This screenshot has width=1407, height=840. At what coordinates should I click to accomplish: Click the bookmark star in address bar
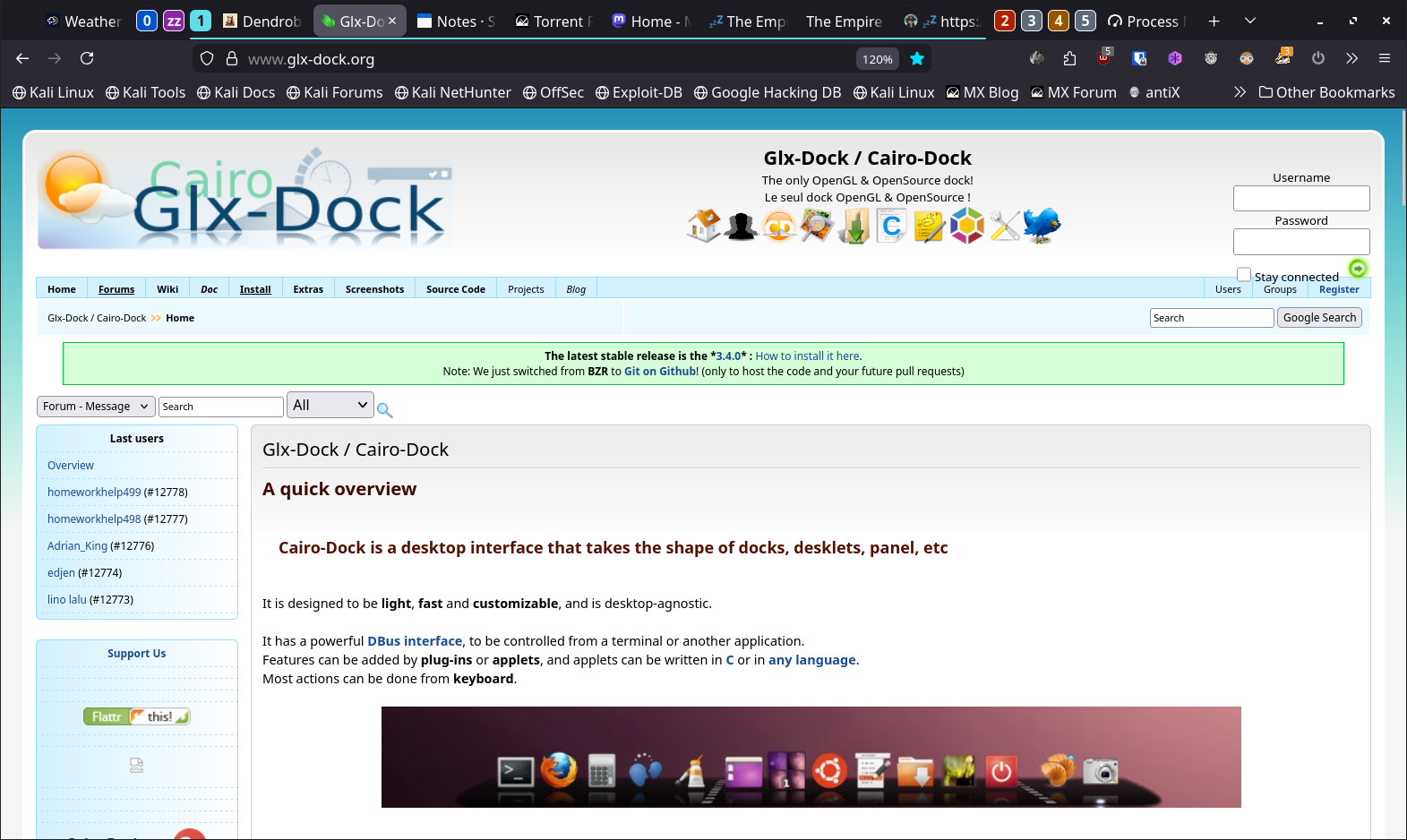(917, 59)
